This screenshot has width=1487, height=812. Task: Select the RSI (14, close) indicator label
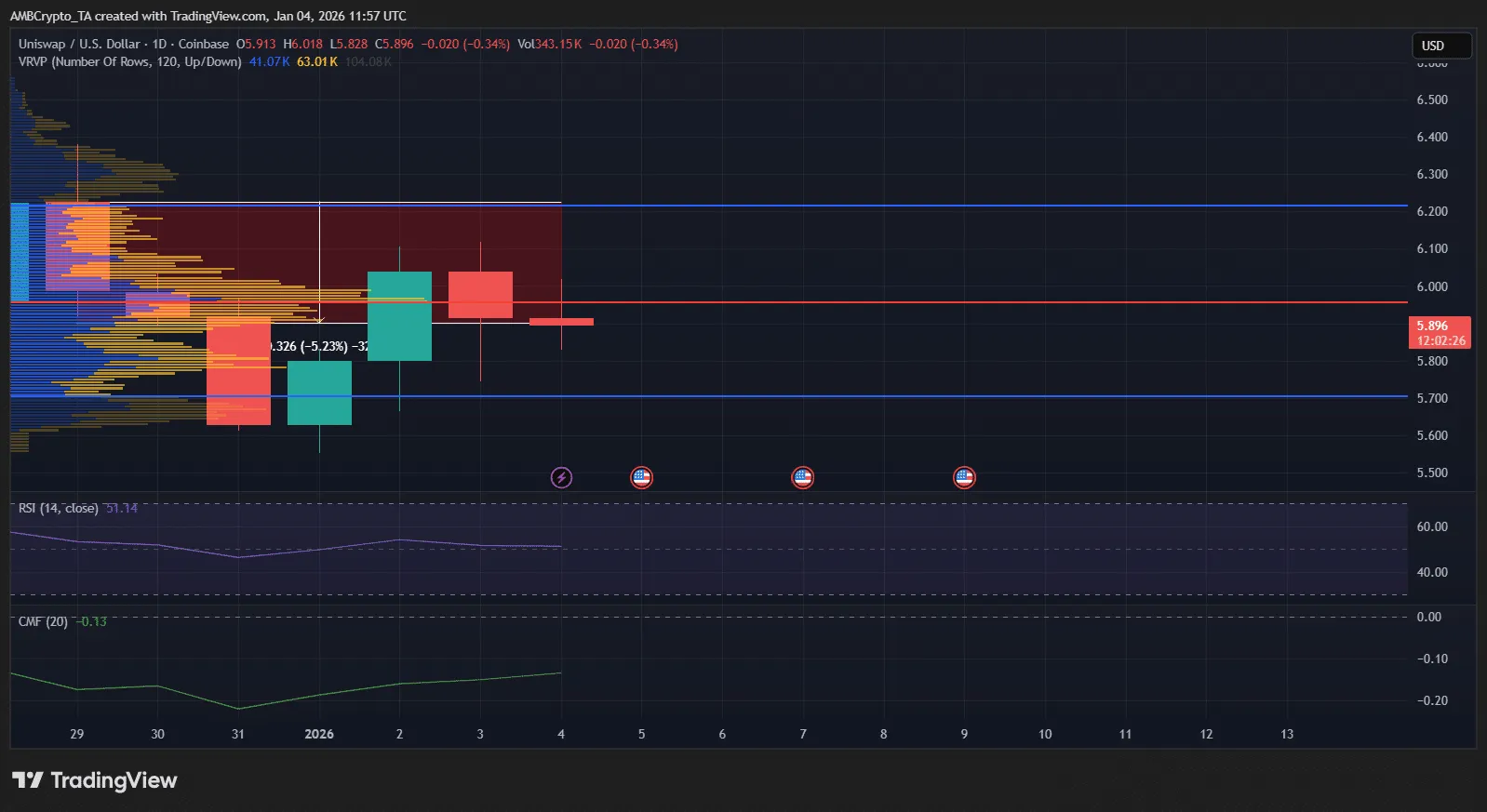[x=58, y=509]
